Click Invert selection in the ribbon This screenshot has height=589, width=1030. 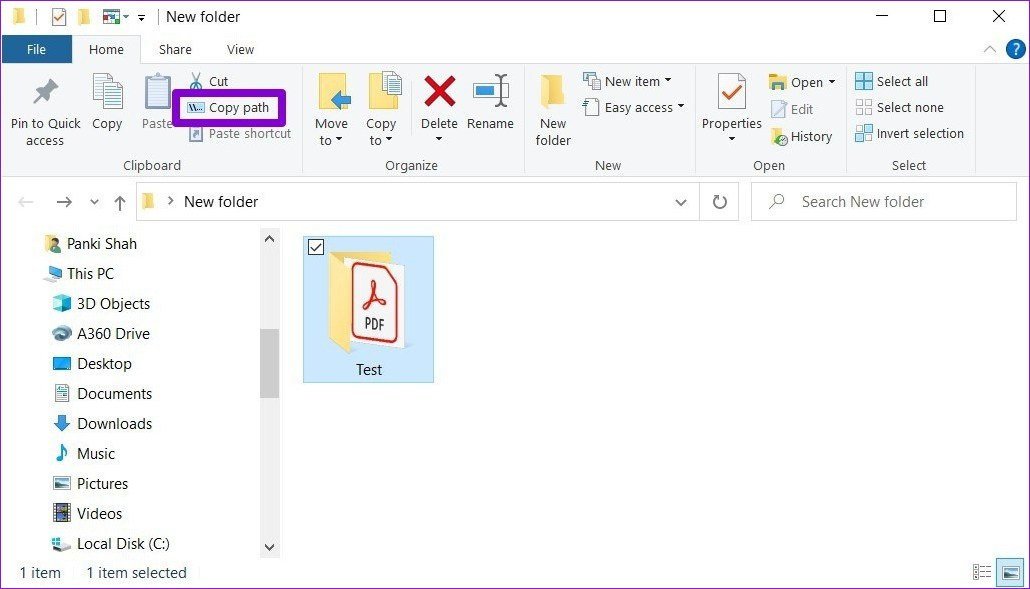(909, 134)
